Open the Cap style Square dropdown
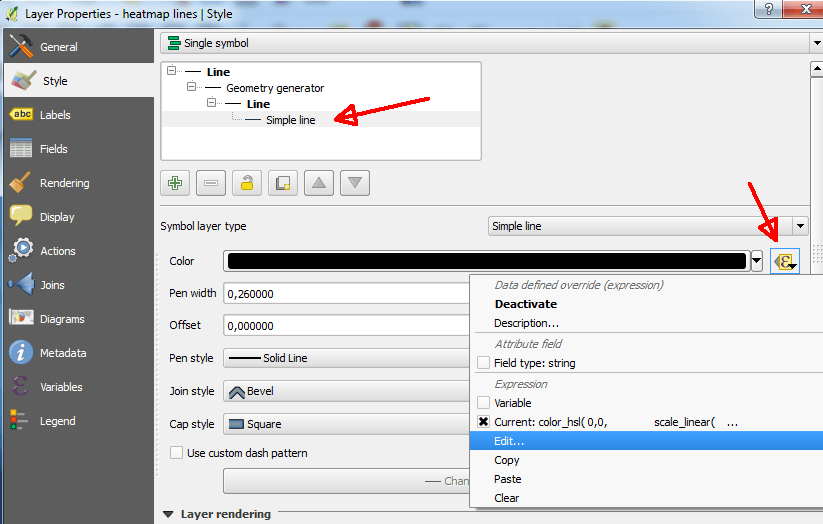 pos(346,424)
